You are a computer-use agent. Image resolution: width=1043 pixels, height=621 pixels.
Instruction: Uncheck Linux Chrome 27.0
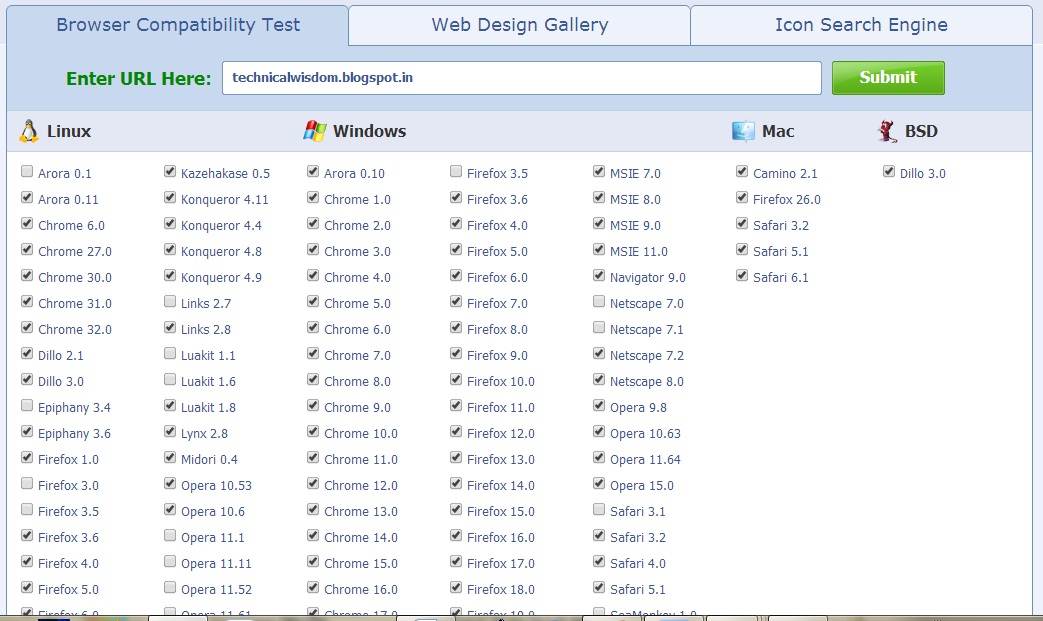[x=27, y=249]
